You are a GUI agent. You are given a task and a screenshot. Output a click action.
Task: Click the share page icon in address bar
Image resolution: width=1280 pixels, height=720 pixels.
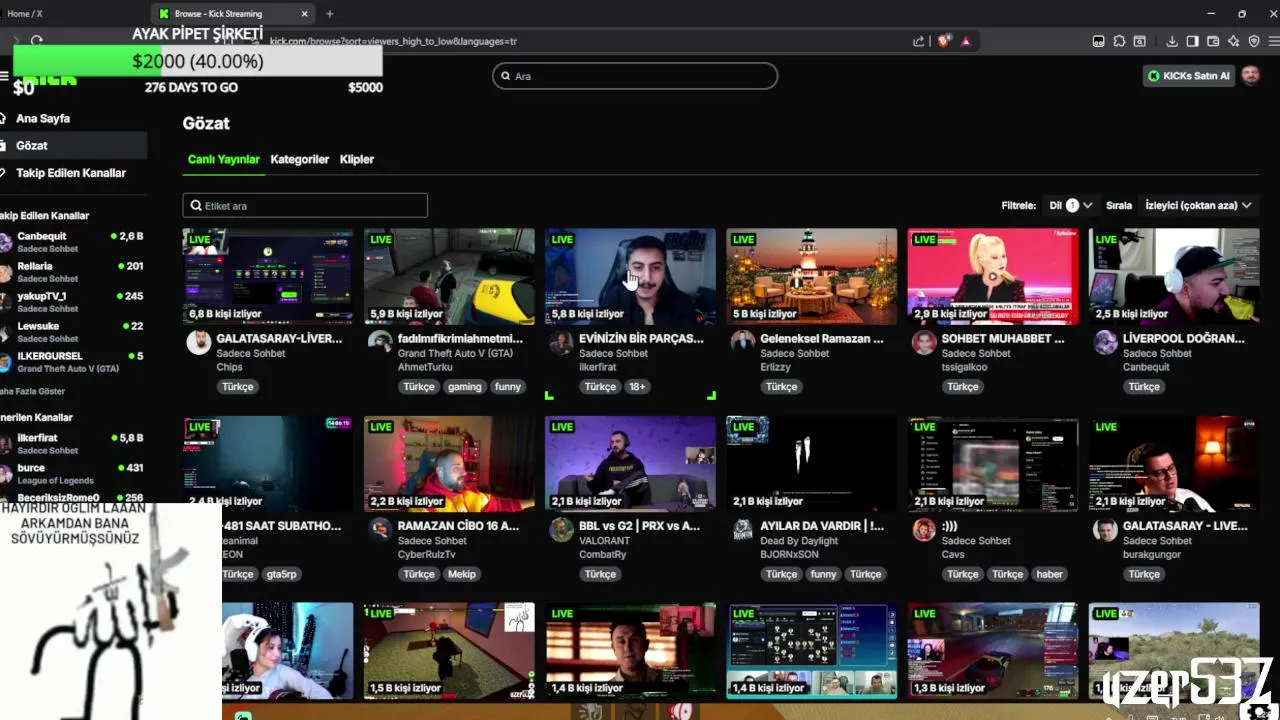coord(918,41)
